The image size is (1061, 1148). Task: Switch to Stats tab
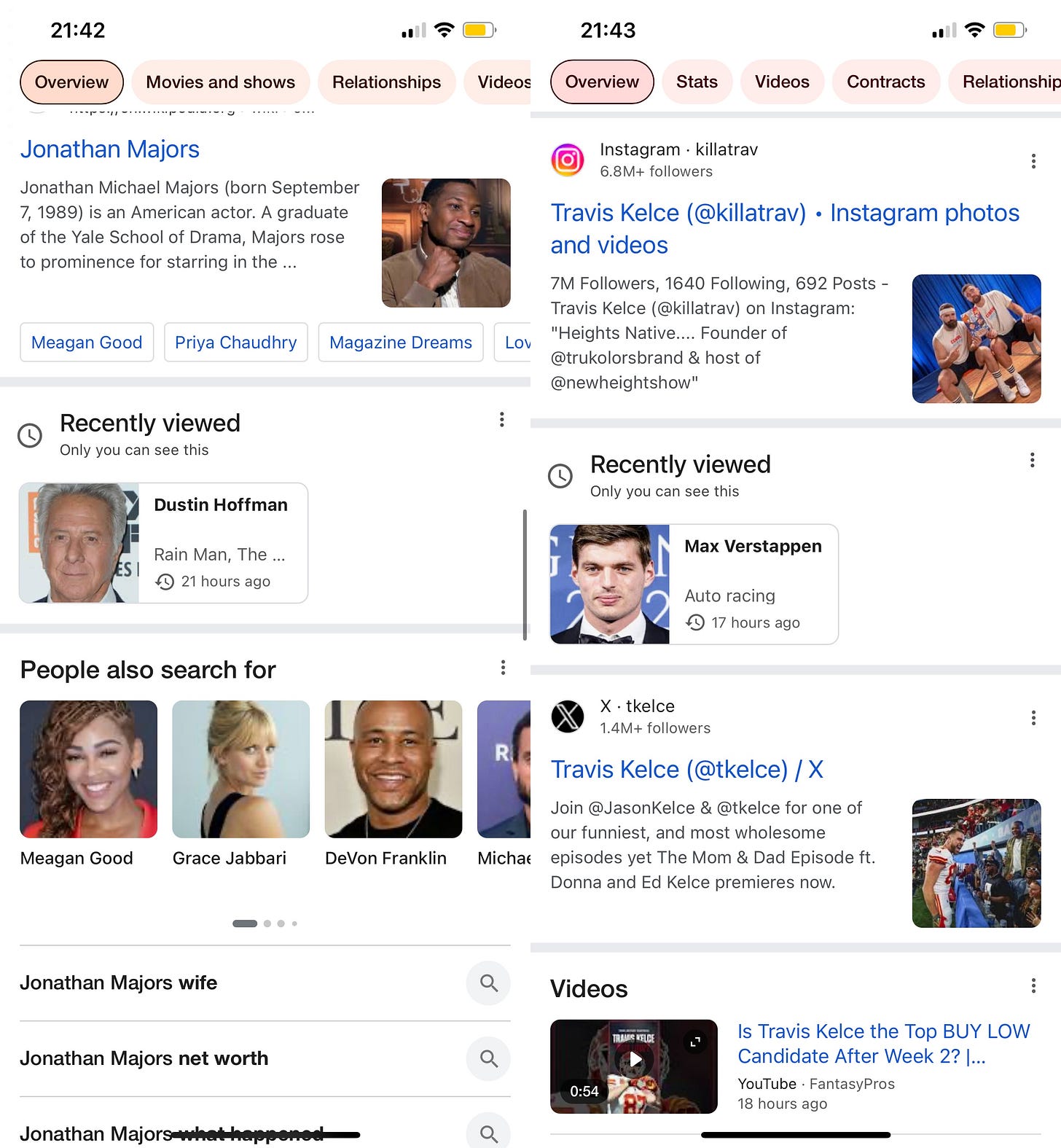[x=697, y=82]
